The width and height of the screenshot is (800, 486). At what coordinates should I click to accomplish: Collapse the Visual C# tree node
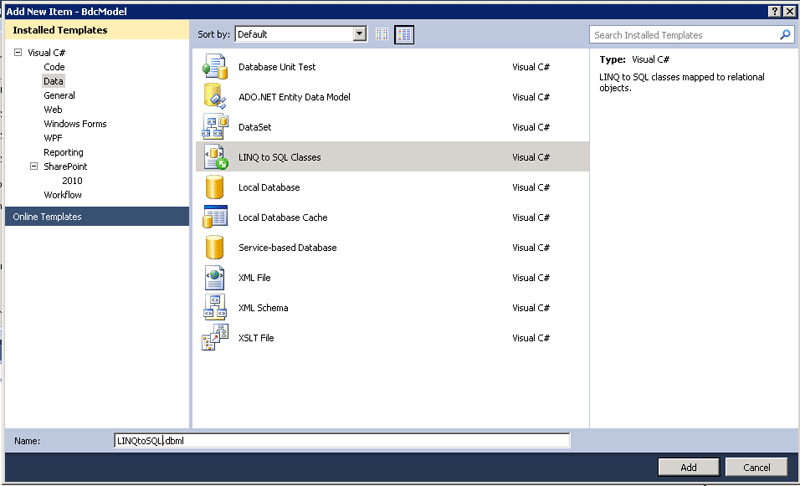(x=18, y=52)
